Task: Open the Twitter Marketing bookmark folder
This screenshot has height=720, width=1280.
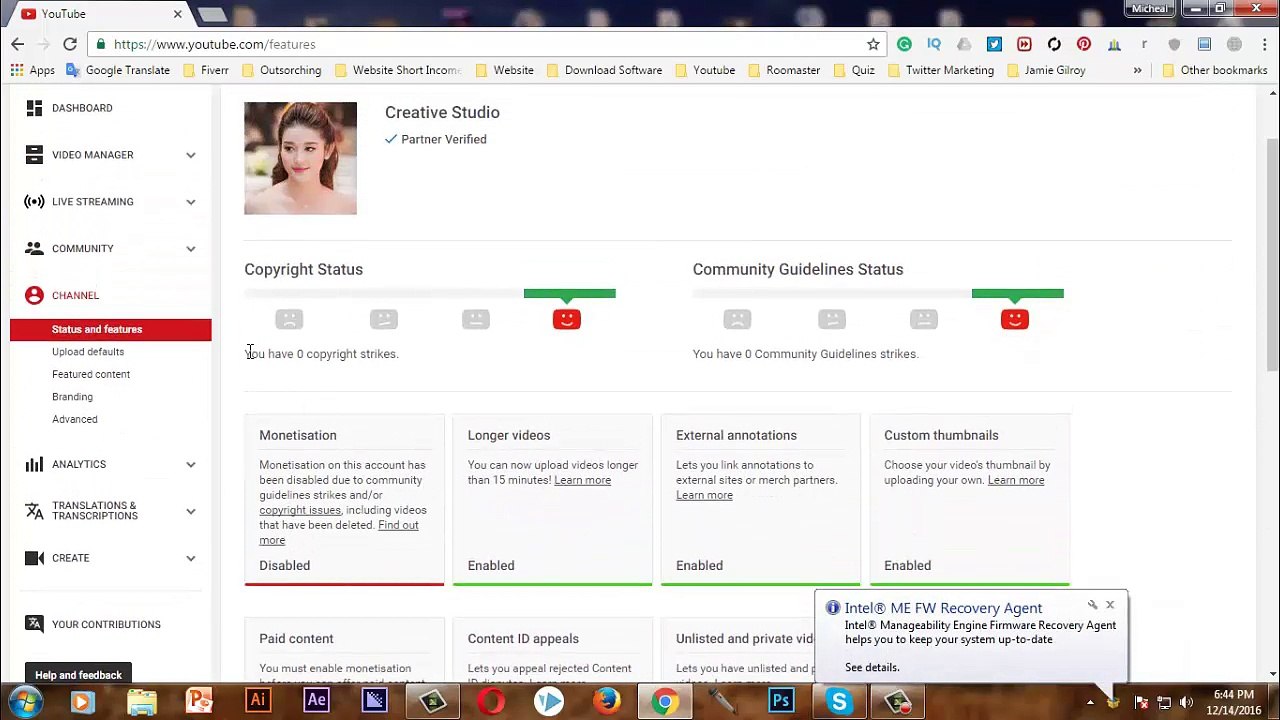Action: [942, 70]
